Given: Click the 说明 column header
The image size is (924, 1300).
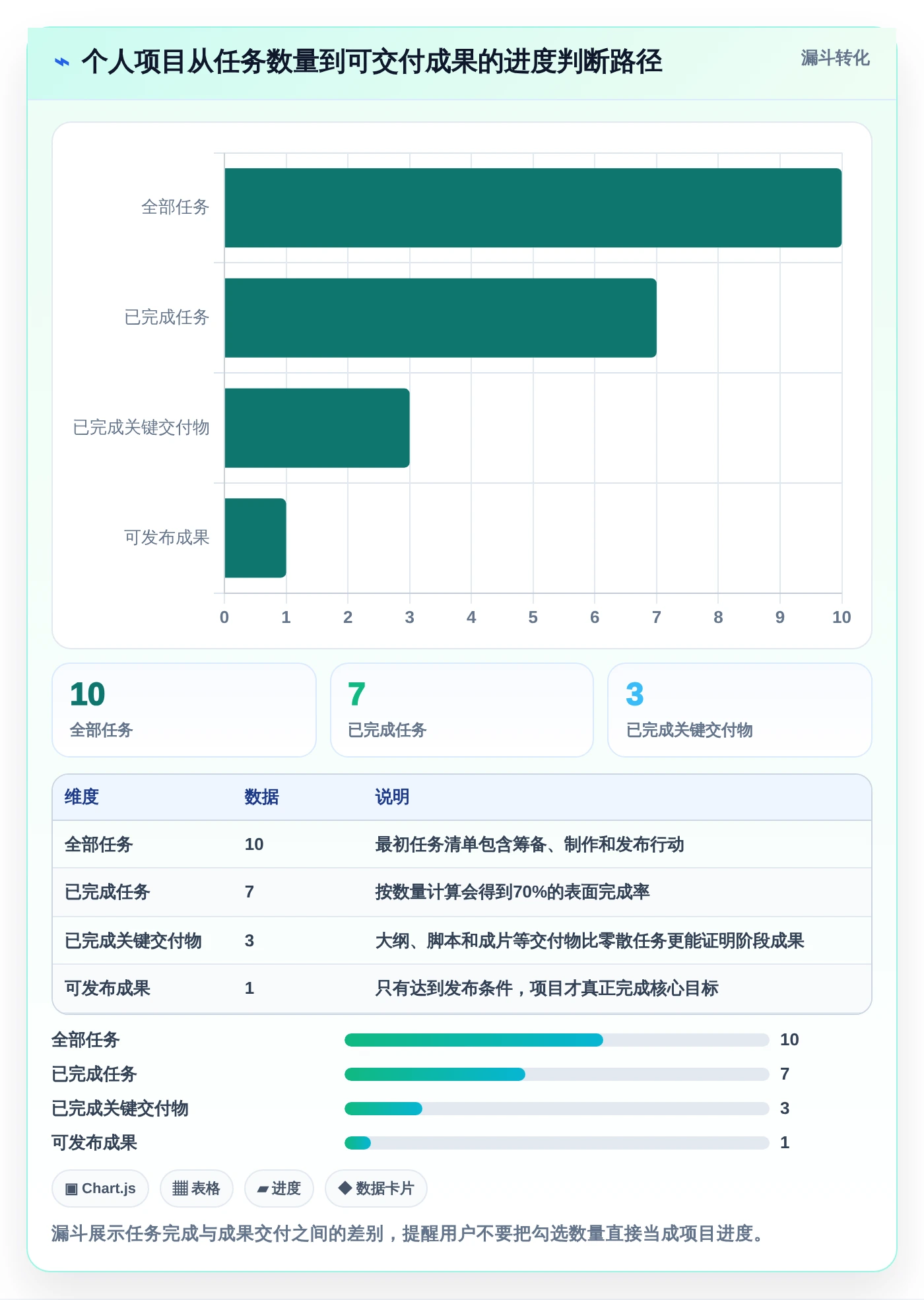Looking at the screenshot, I should tap(393, 797).
